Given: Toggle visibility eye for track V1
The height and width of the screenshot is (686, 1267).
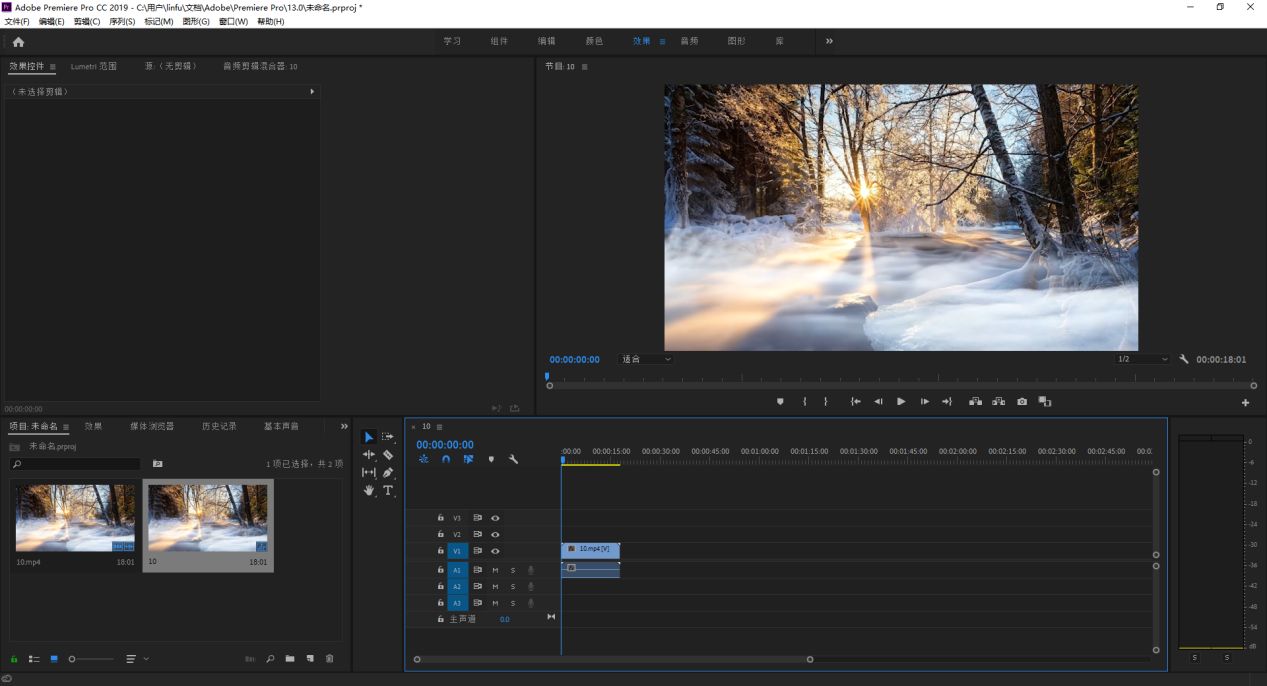Looking at the screenshot, I should click(495, 551).
